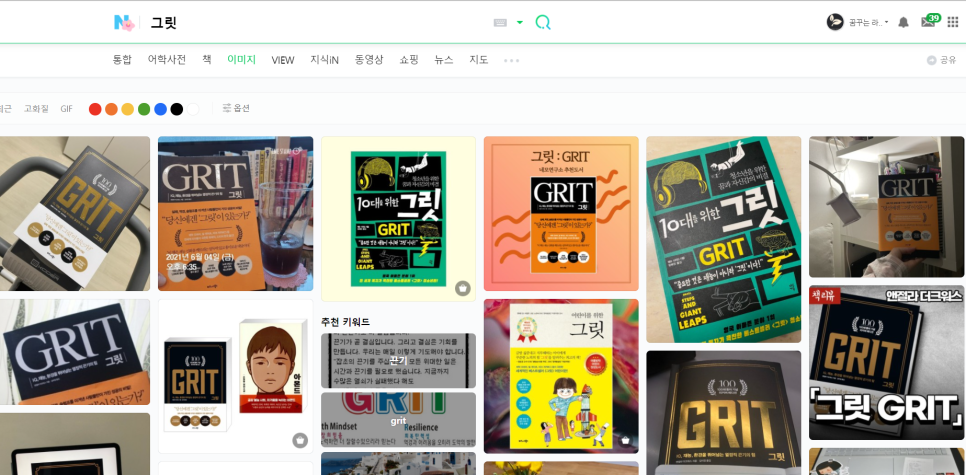This screenshot has height=475, width=966.
Task: Open the gold GRIT cover on dark background
Action: coord(724,413)
